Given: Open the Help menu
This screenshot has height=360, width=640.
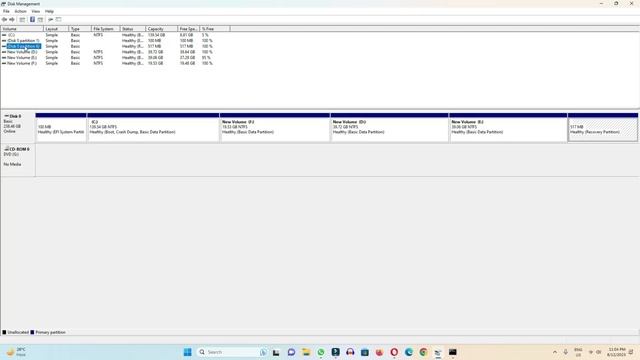Looking at the screenshot, I should 49,11.
